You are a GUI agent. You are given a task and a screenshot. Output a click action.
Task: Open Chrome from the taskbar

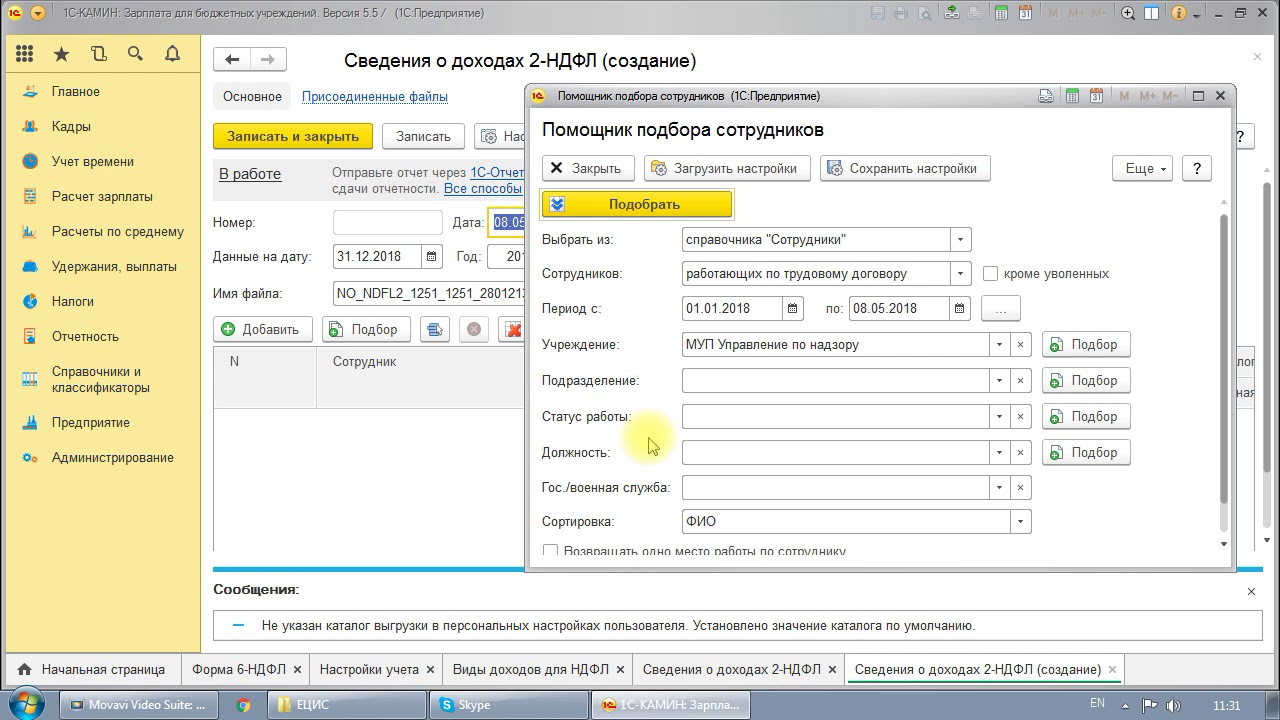(243, 705)
